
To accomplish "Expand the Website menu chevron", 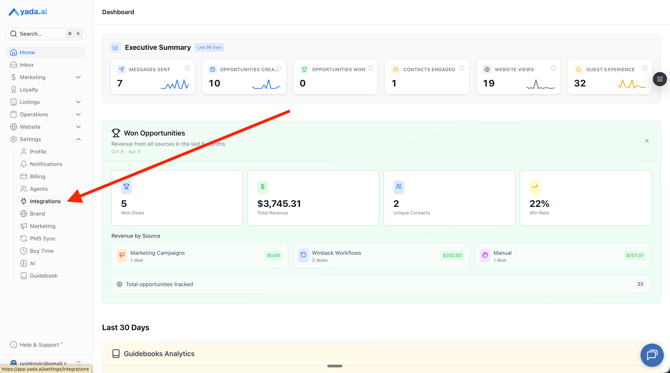I will click(x=78, y=127).
